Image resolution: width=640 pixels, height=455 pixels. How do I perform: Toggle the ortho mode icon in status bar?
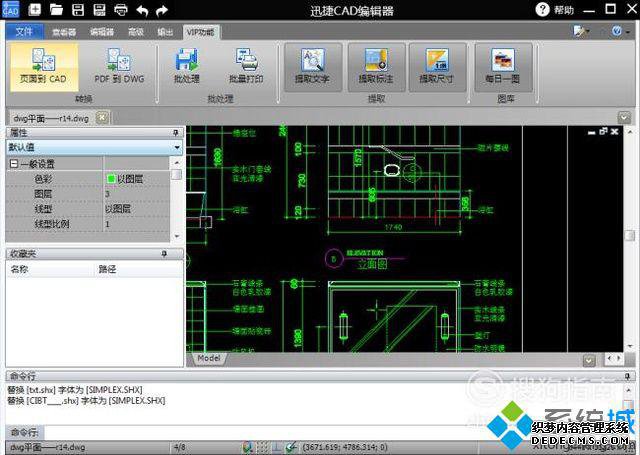click(277, 447)
